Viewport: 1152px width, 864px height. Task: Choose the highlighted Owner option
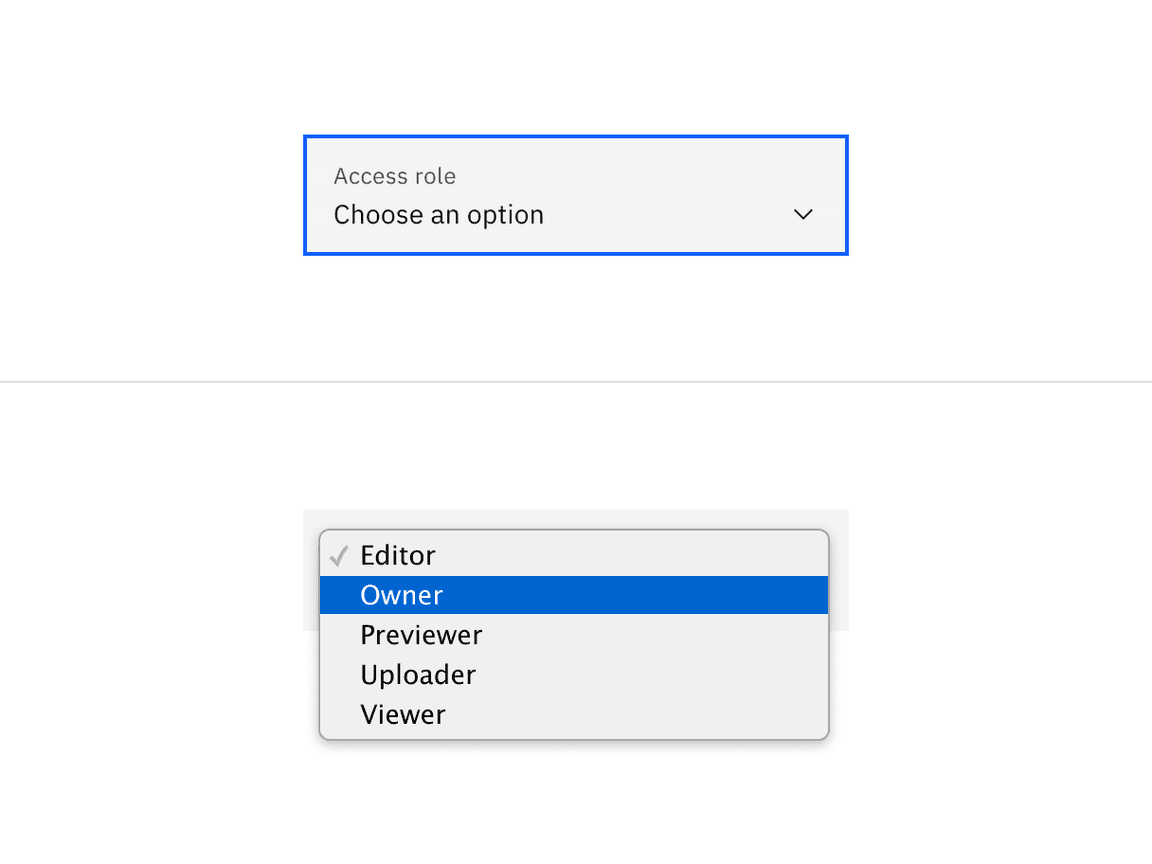(x=402, y=595)
